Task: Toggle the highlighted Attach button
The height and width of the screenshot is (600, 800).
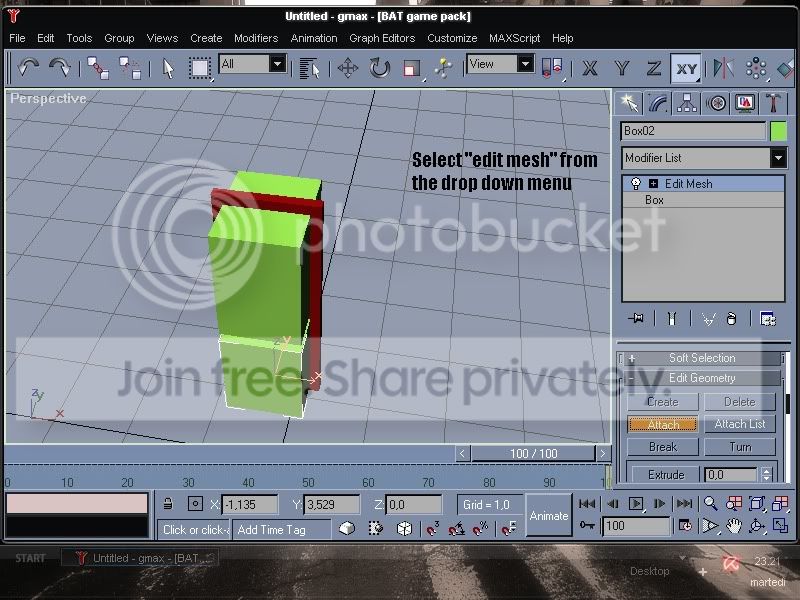Action: tap(663, 424)
